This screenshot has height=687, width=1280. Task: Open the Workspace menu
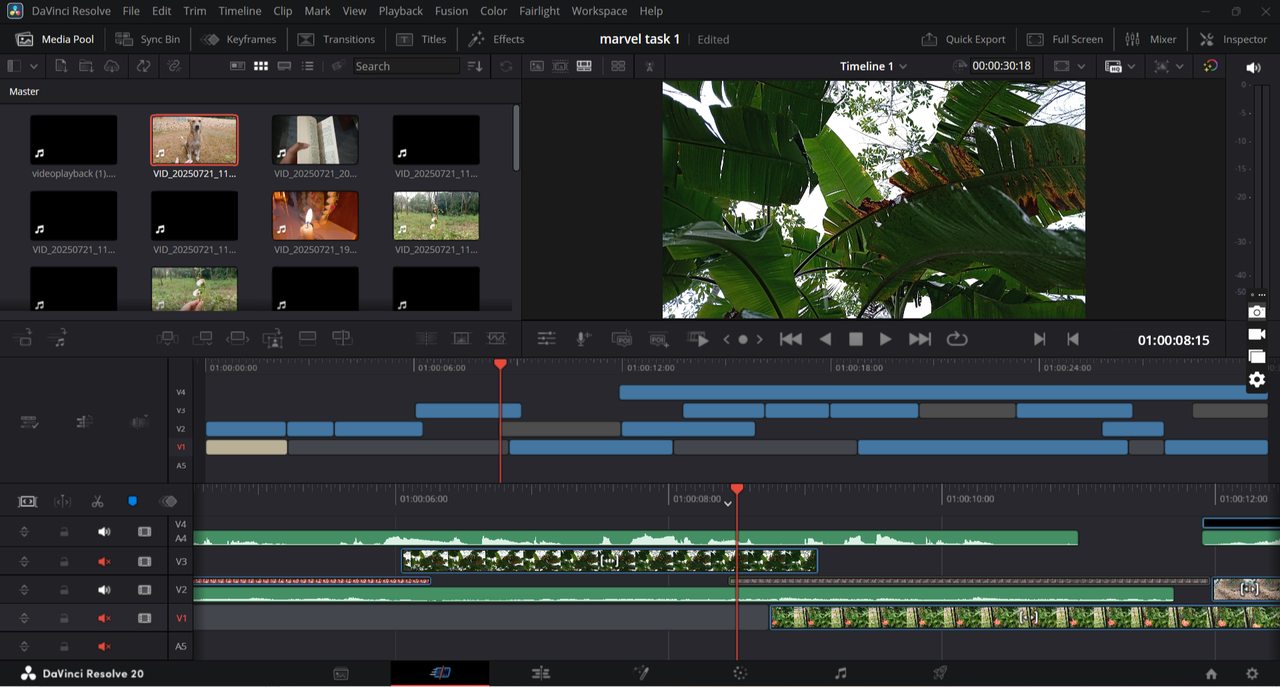pyautogui.click(x=599, y=11)
